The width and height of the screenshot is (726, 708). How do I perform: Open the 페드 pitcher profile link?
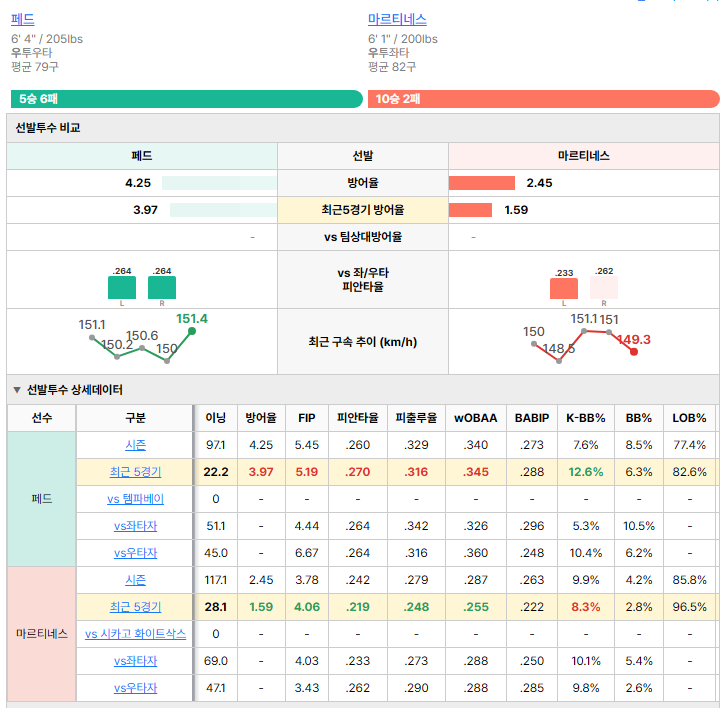click(x=23, y=19)
